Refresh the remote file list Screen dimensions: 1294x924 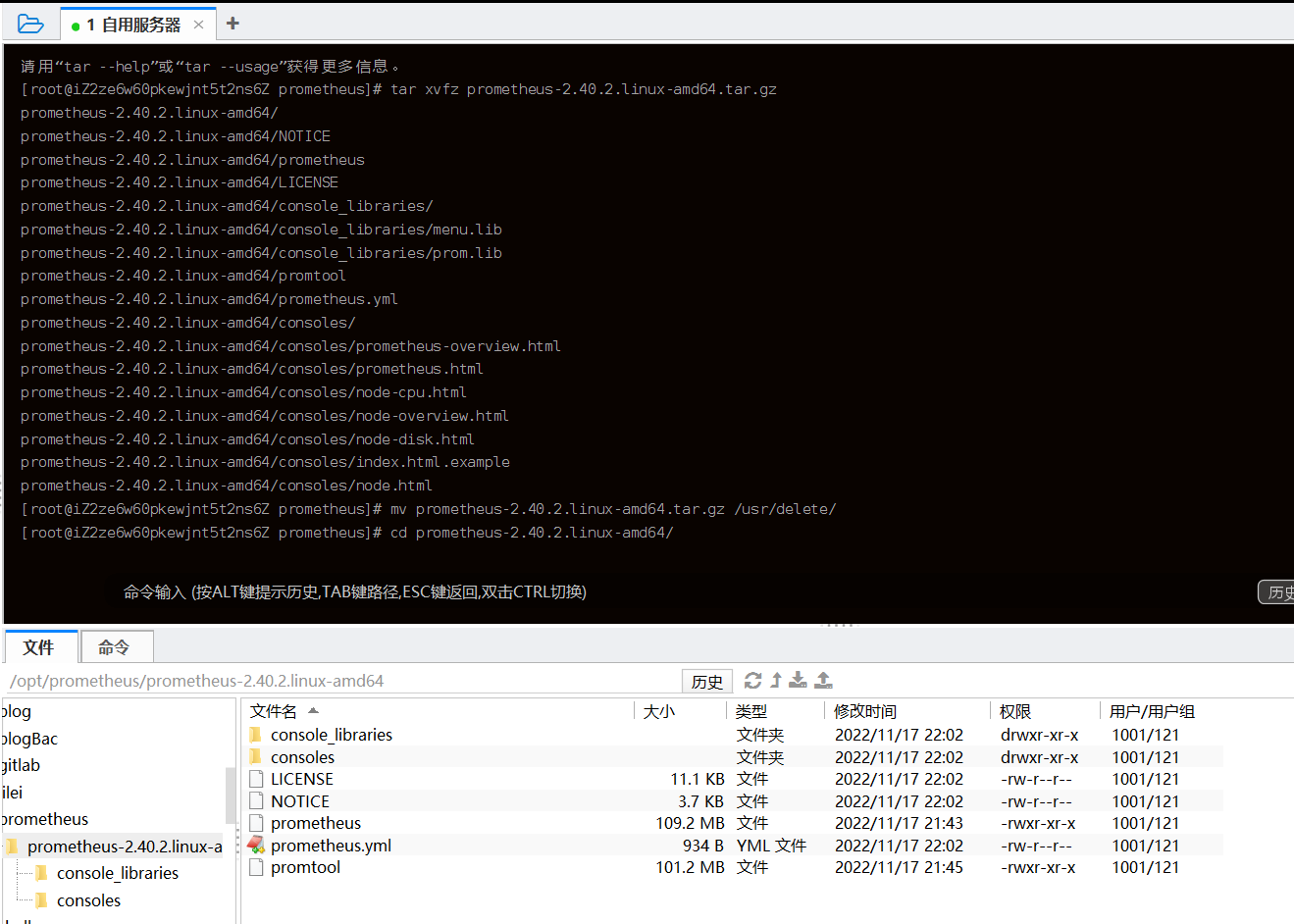[752, 681]
